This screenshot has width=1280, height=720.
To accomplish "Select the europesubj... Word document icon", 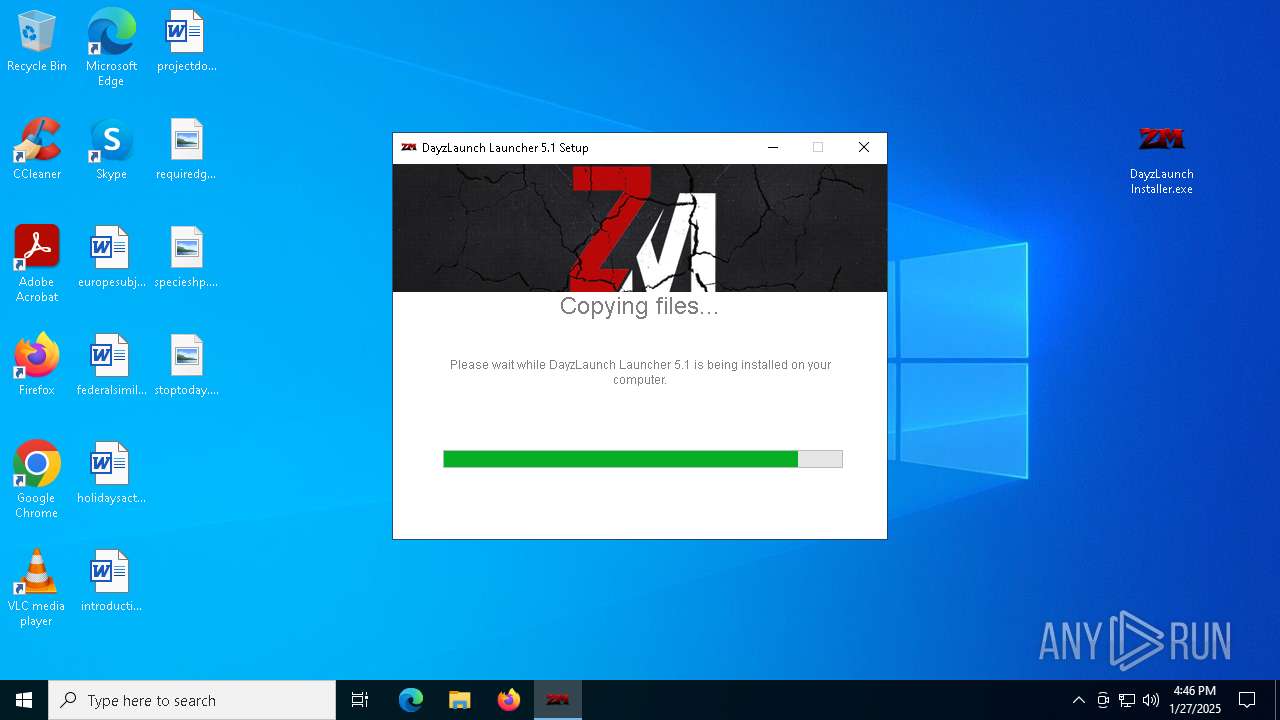I will [111, 258].
